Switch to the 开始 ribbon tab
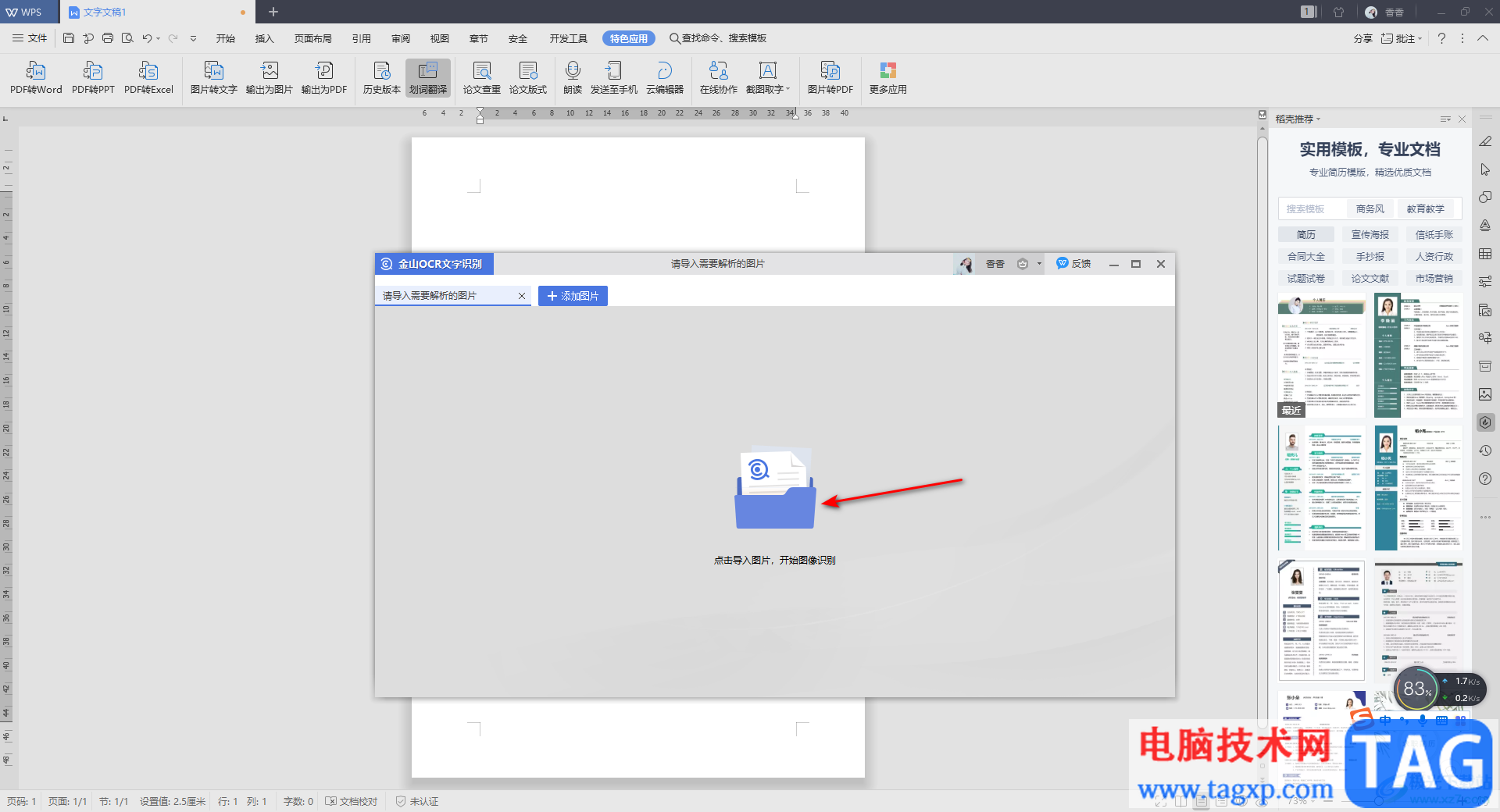The width and height of the screenshot is (1500, 812). (226, 38)
